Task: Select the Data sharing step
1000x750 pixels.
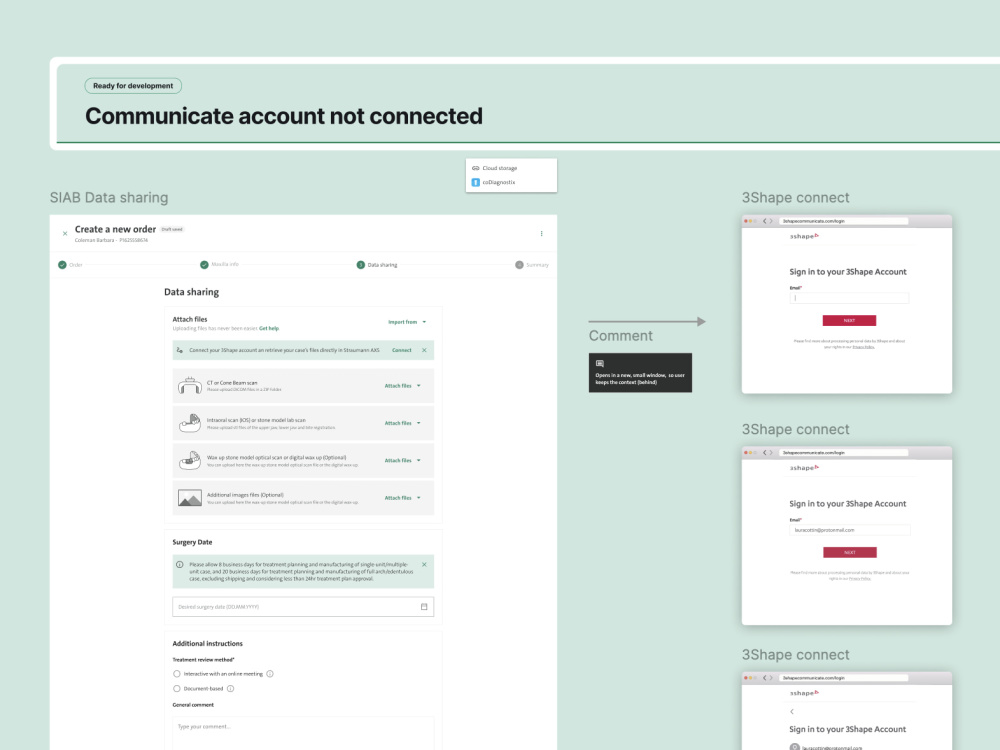Action: pyautogui.click(x=377, y=265)
